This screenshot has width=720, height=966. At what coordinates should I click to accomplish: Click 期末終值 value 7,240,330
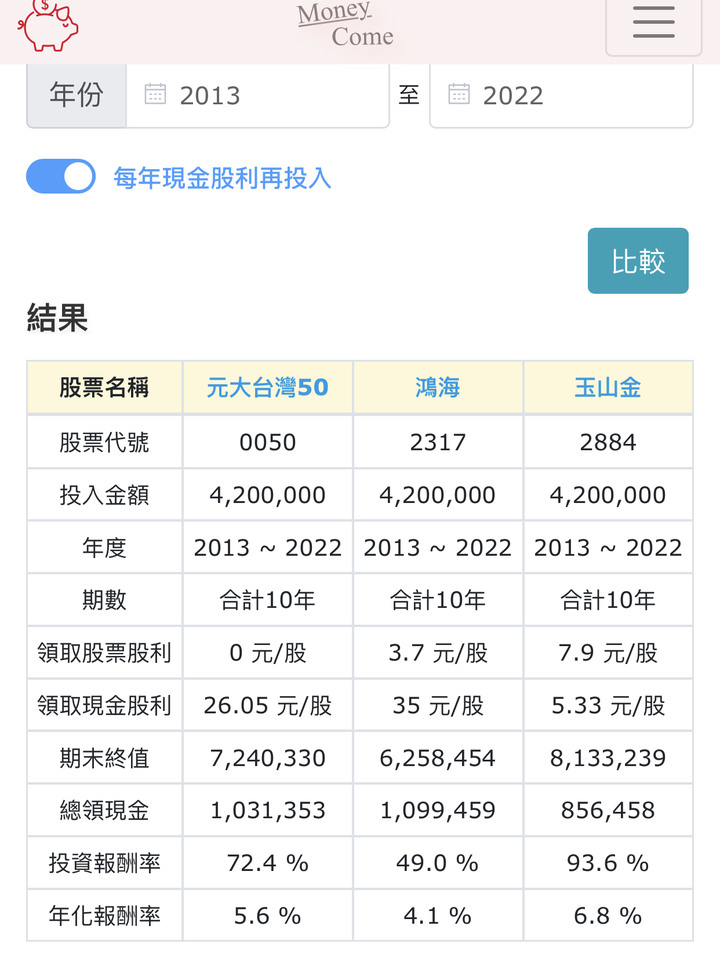[267, 758]
